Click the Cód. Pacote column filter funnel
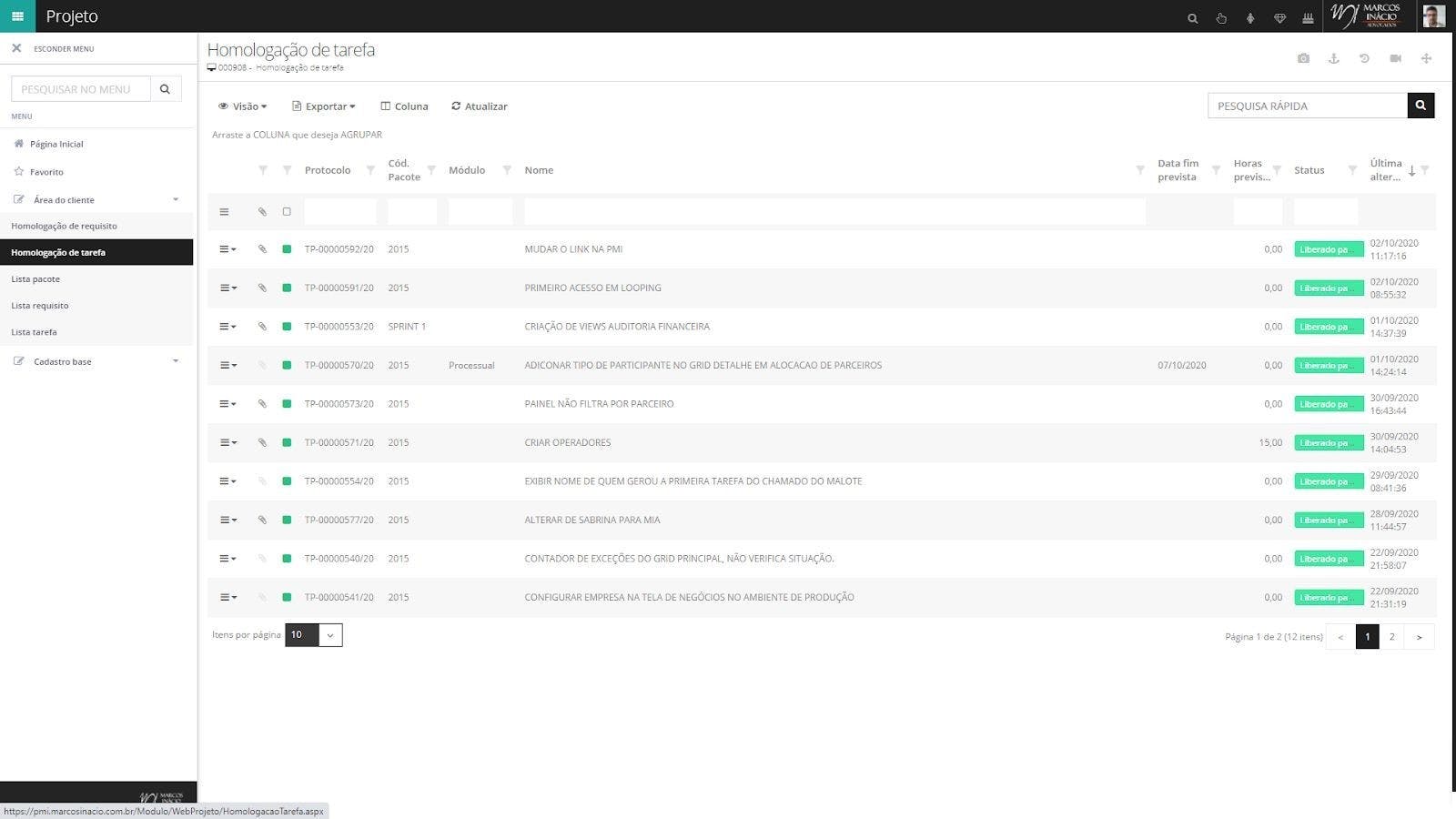 [x=431, y=170]
